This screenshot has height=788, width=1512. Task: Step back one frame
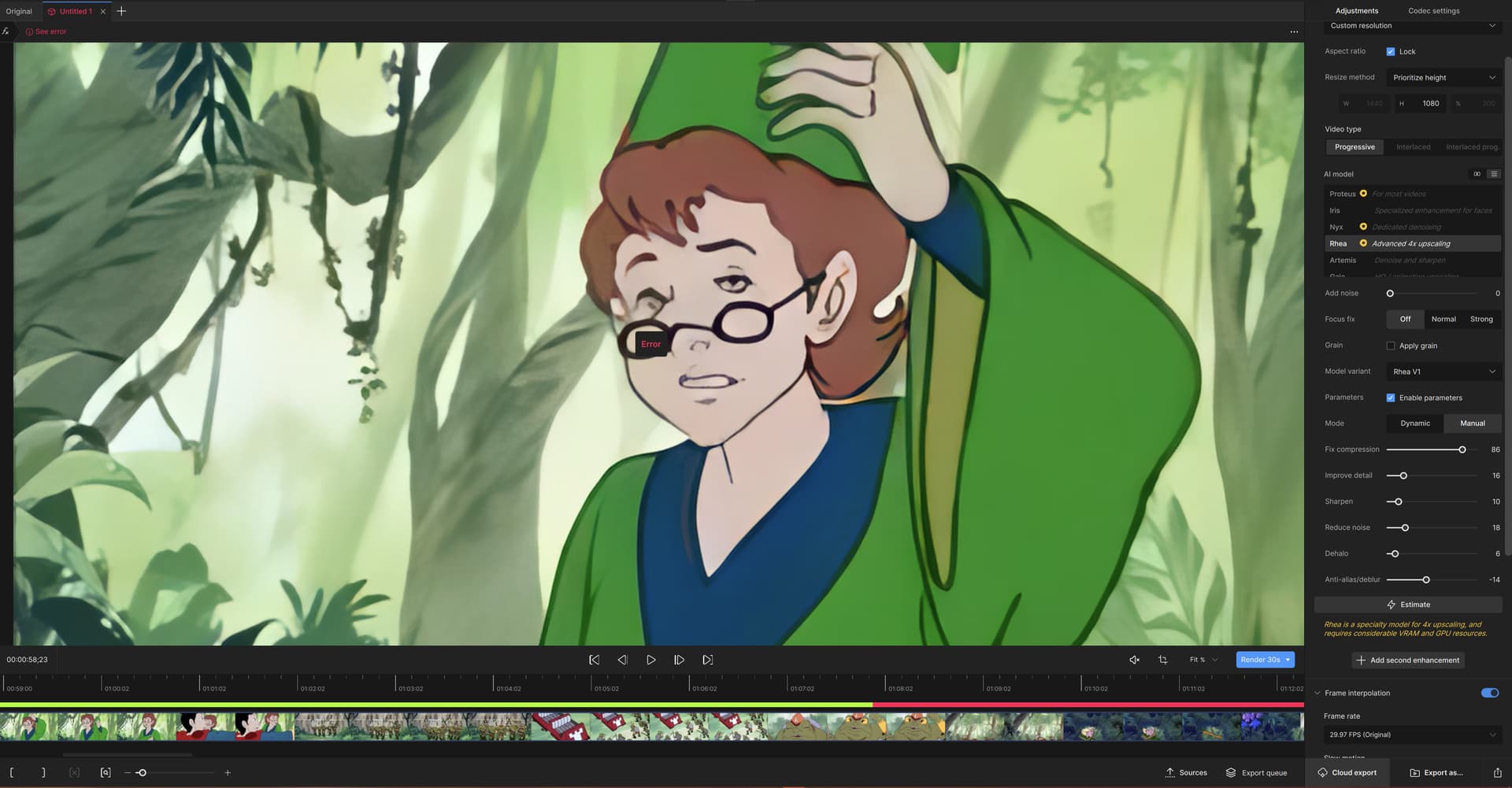pyautogui.click(x=622, y=660)
